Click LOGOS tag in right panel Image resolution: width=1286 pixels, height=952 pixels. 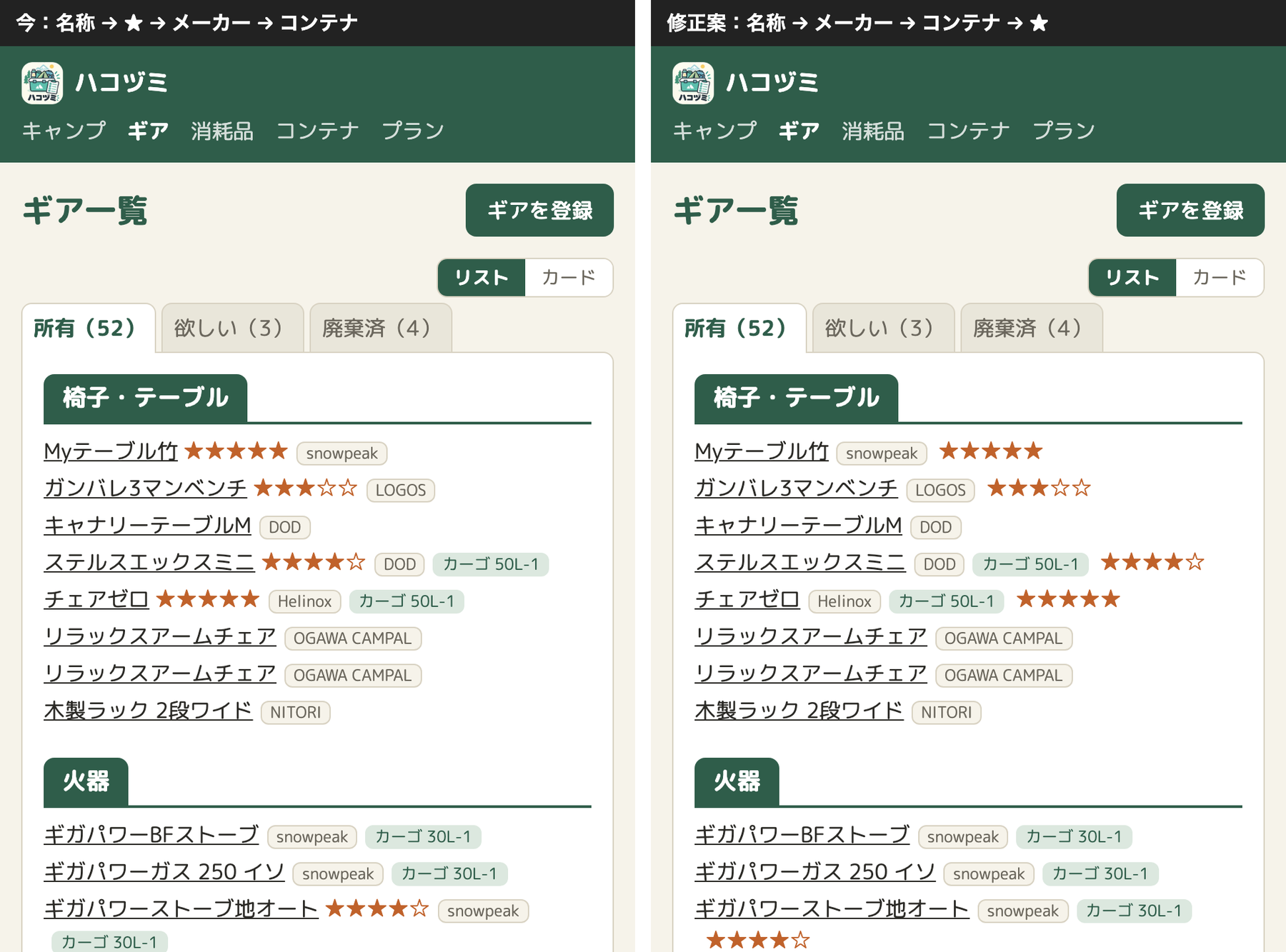coord(940,490)
